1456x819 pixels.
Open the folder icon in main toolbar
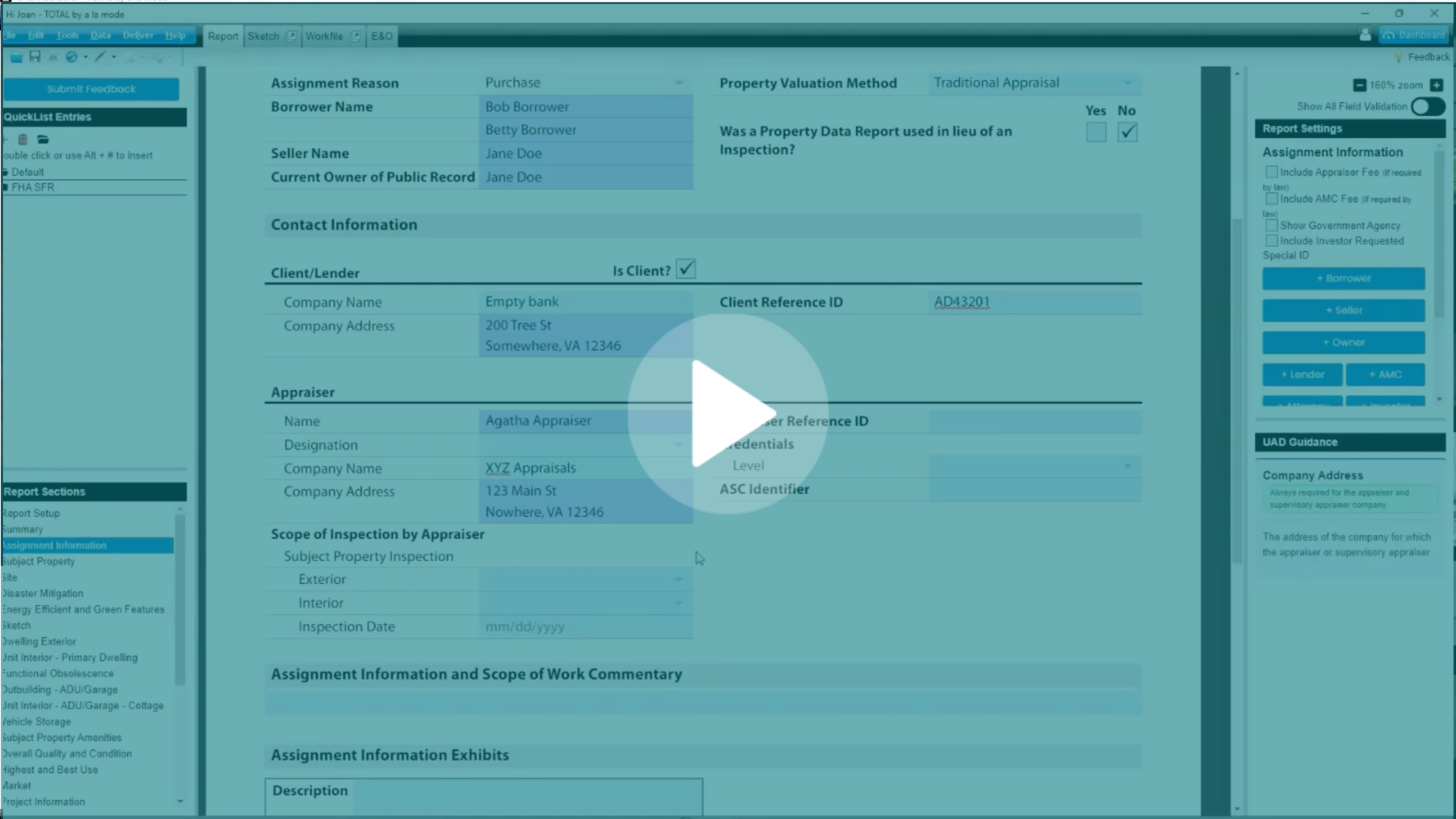(16, 57)
